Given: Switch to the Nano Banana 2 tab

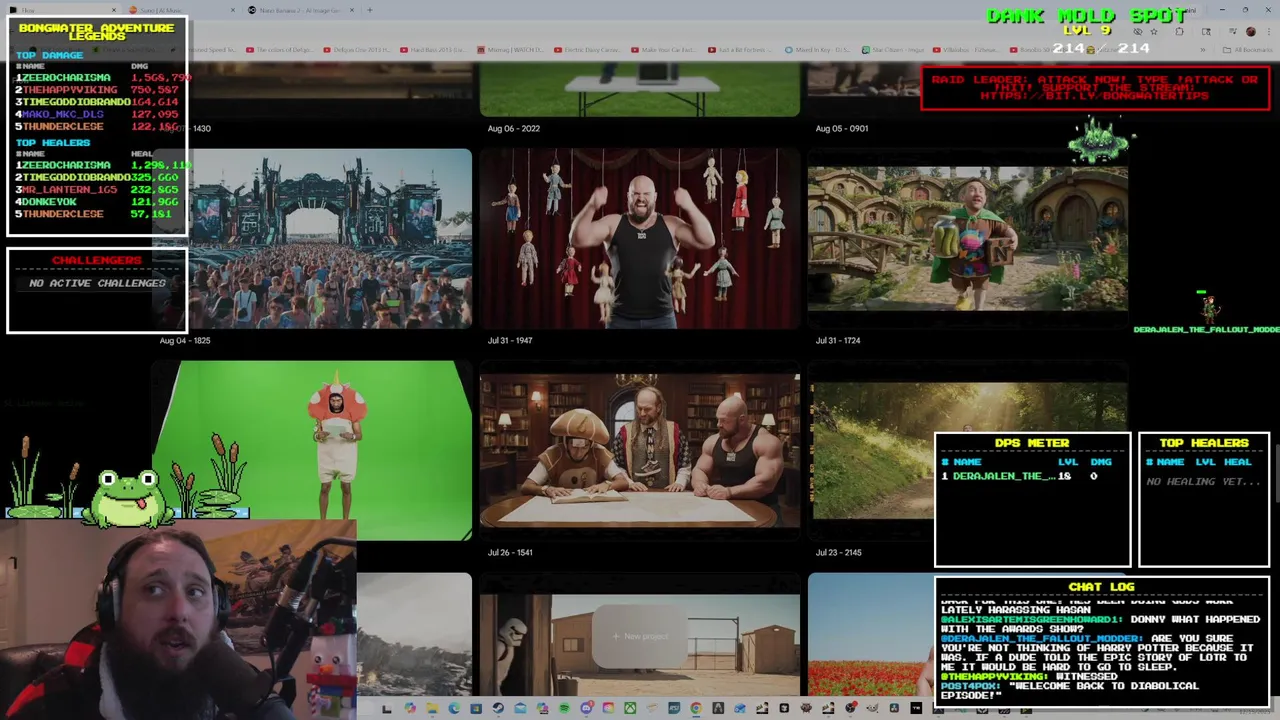Looking at the screenshot, I should tap(300, 10).
